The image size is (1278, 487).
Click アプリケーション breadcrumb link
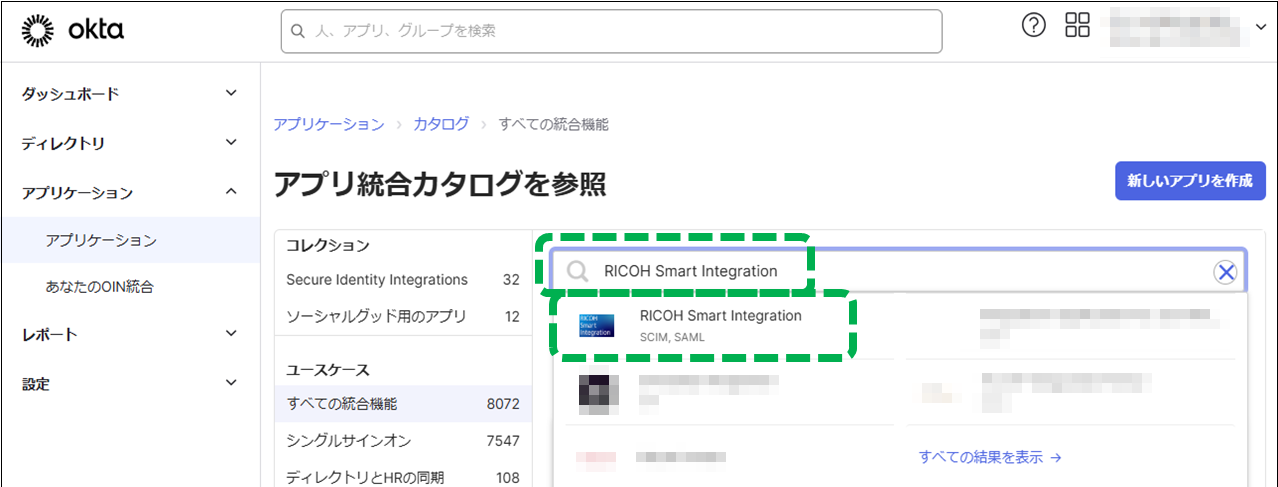point(329,124)
